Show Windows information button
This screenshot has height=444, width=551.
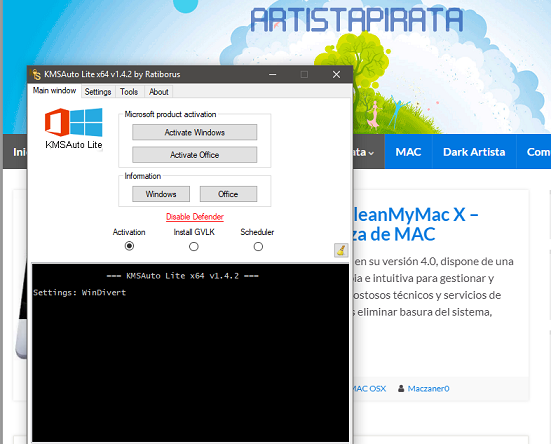[161, 194]
